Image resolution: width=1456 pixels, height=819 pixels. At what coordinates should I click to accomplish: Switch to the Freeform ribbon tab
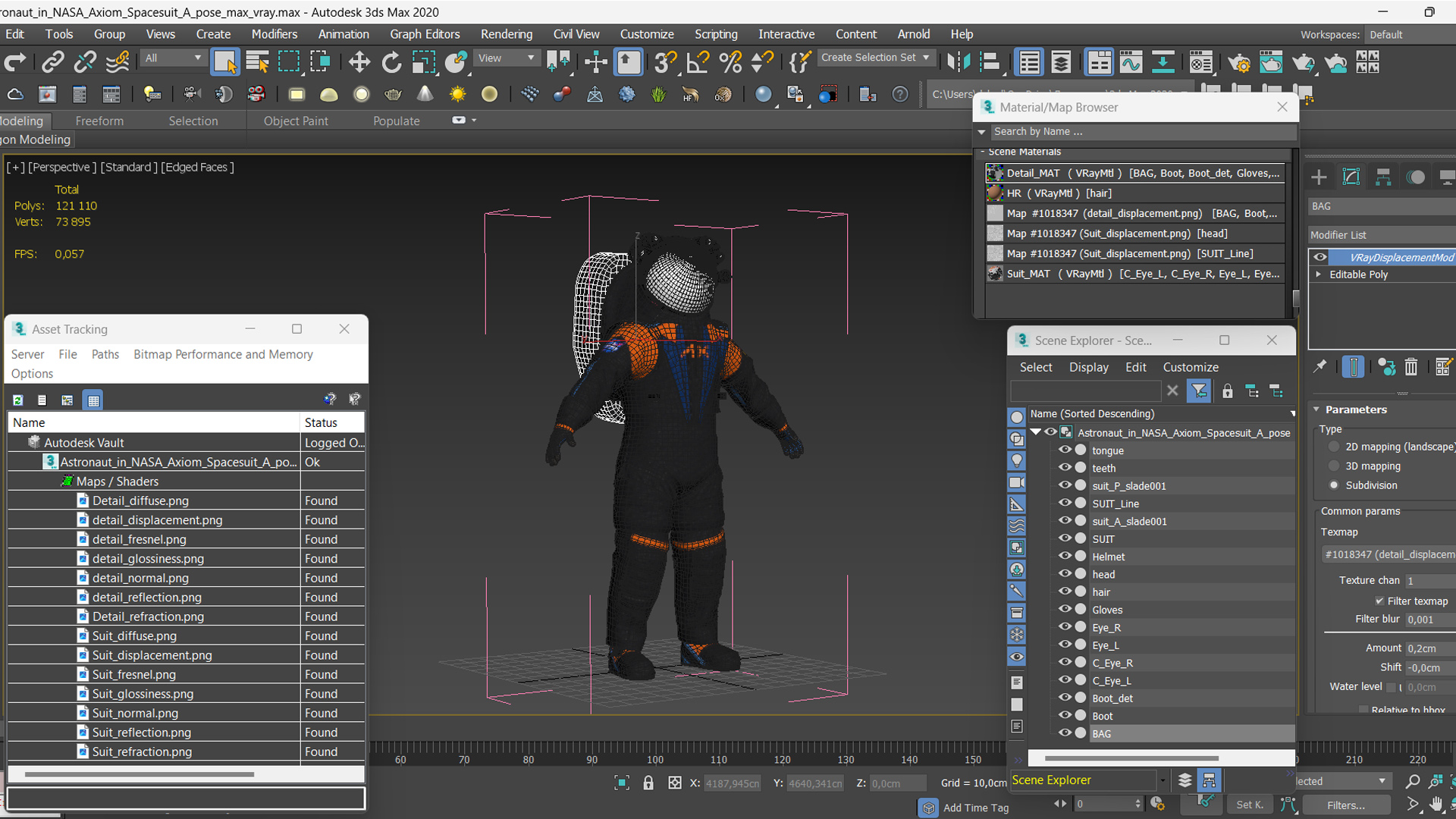coord(99,121)
